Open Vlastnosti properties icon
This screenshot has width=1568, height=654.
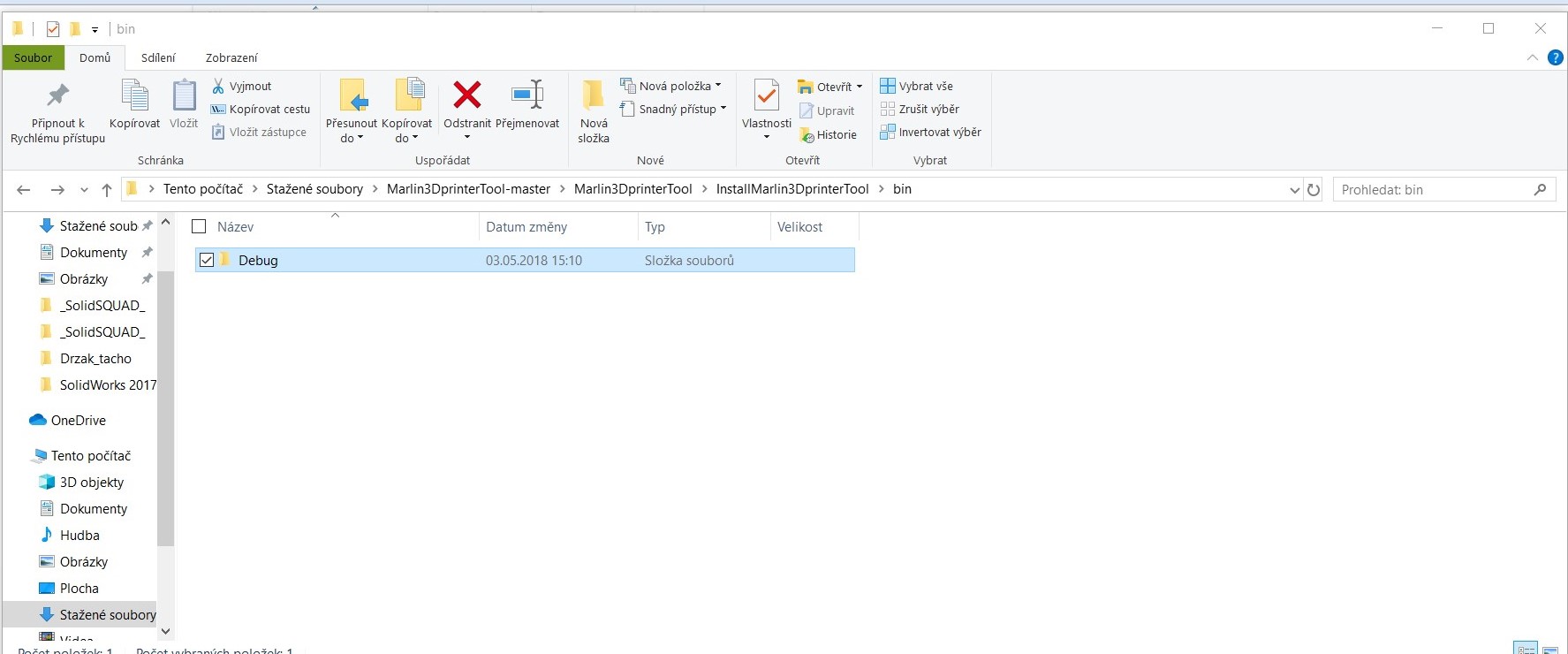[766, 95]
